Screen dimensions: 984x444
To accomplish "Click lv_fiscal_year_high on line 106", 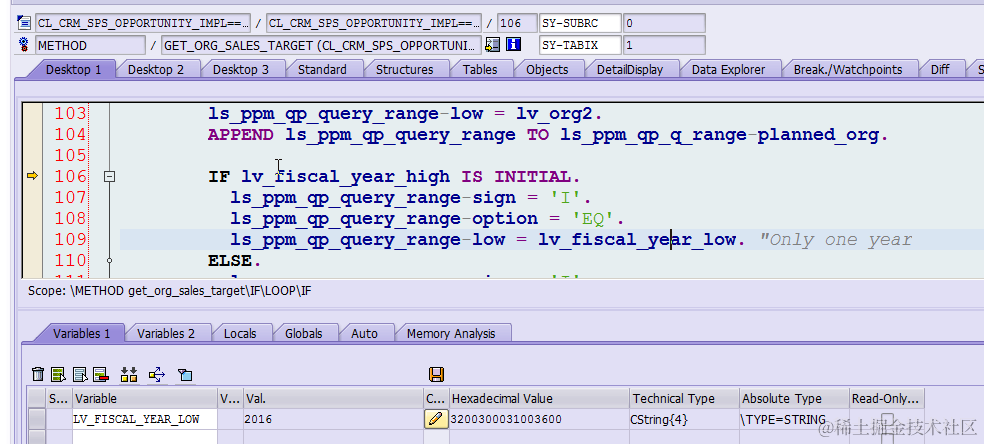I will [345, 177].
